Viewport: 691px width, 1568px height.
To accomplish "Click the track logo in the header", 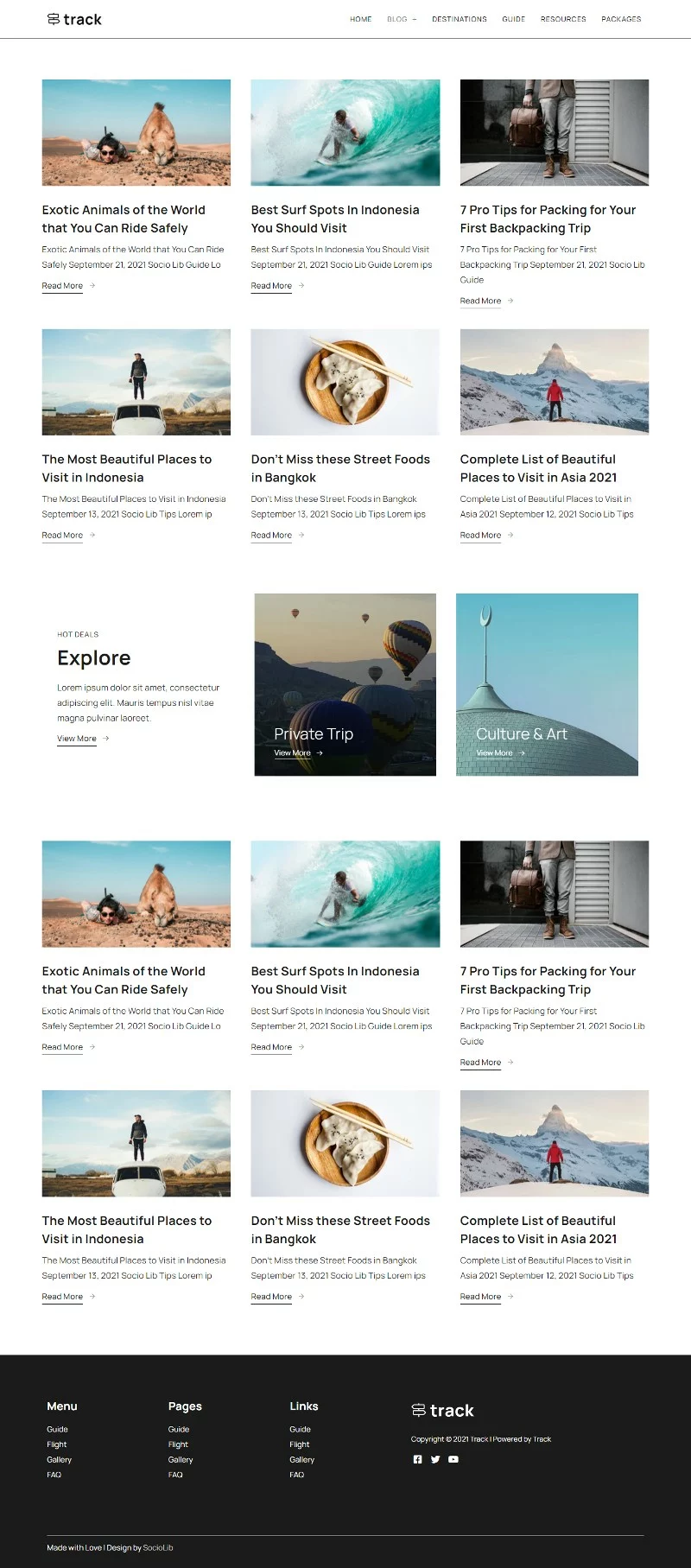I will point(74,19).
